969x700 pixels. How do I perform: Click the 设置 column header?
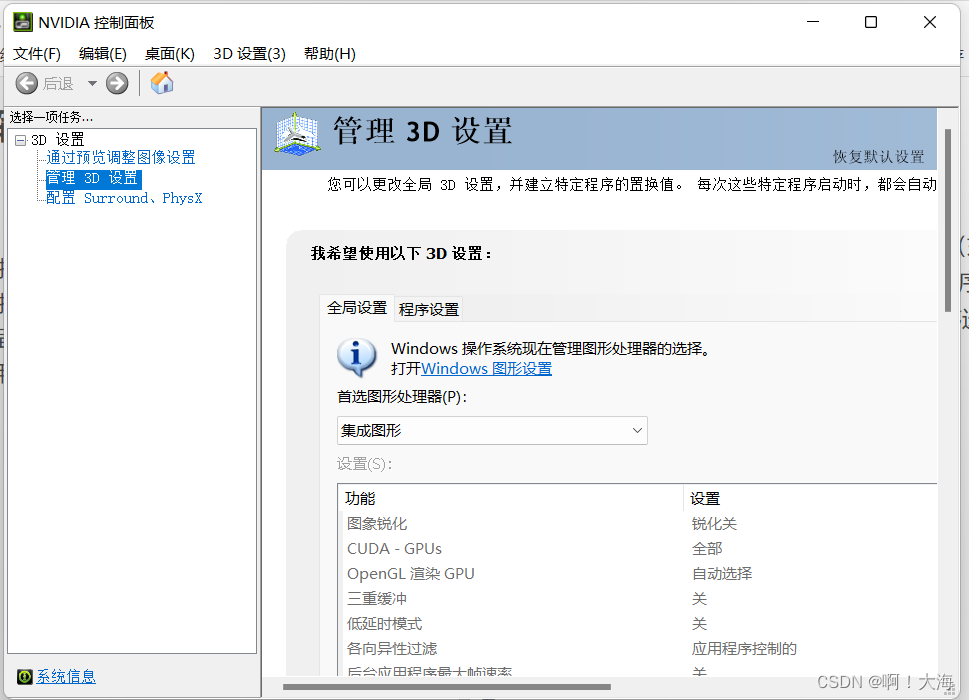click(810, 499)
